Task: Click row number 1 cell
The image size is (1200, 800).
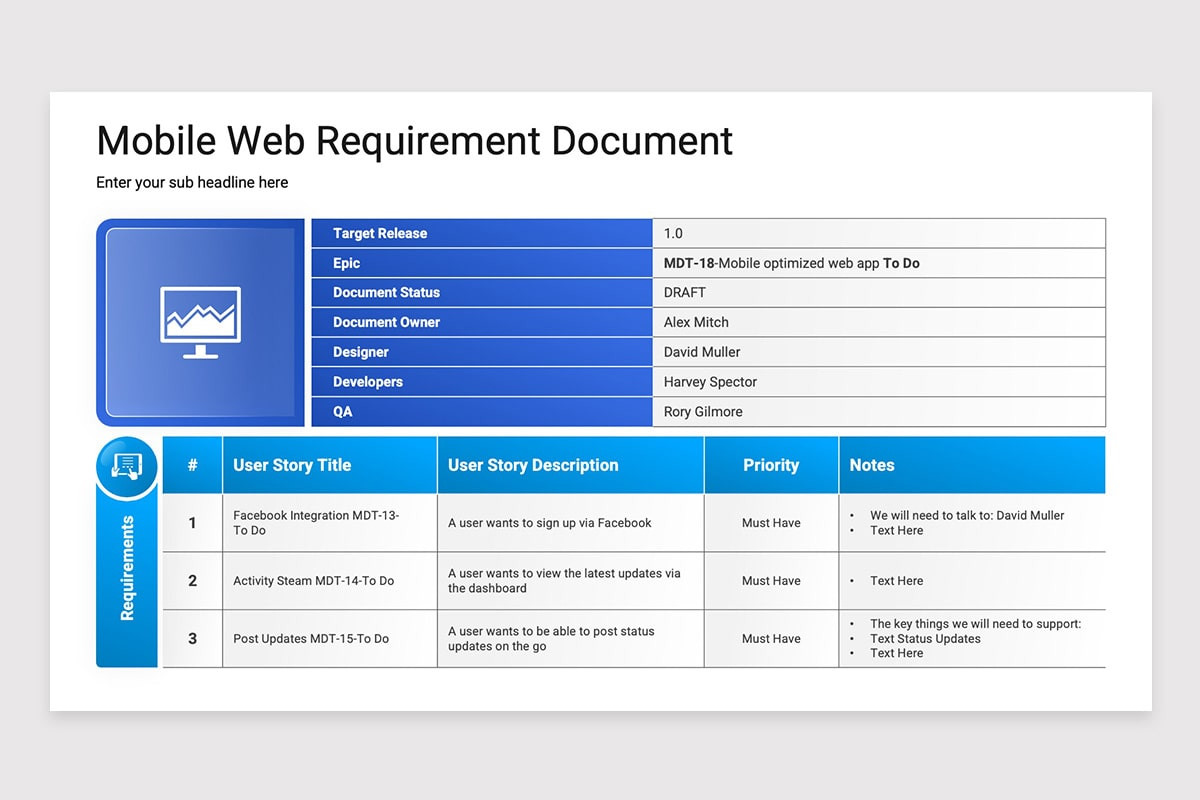Action: [192, 523]
